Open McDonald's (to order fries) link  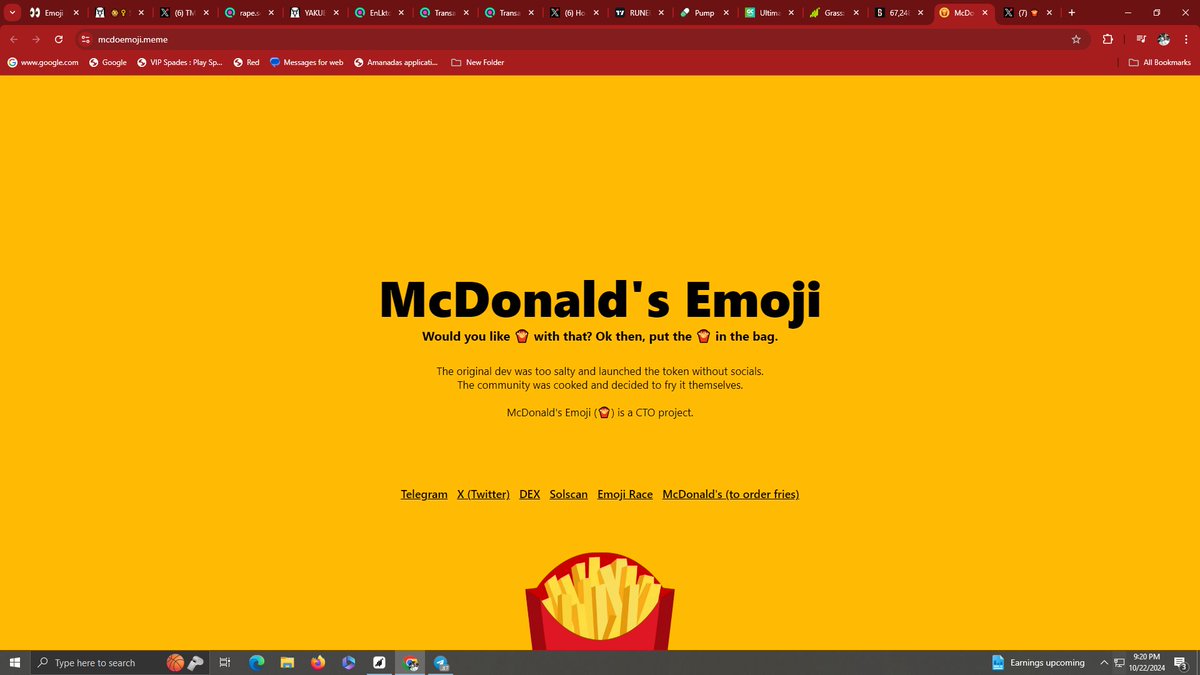click(x=731, y=494)
